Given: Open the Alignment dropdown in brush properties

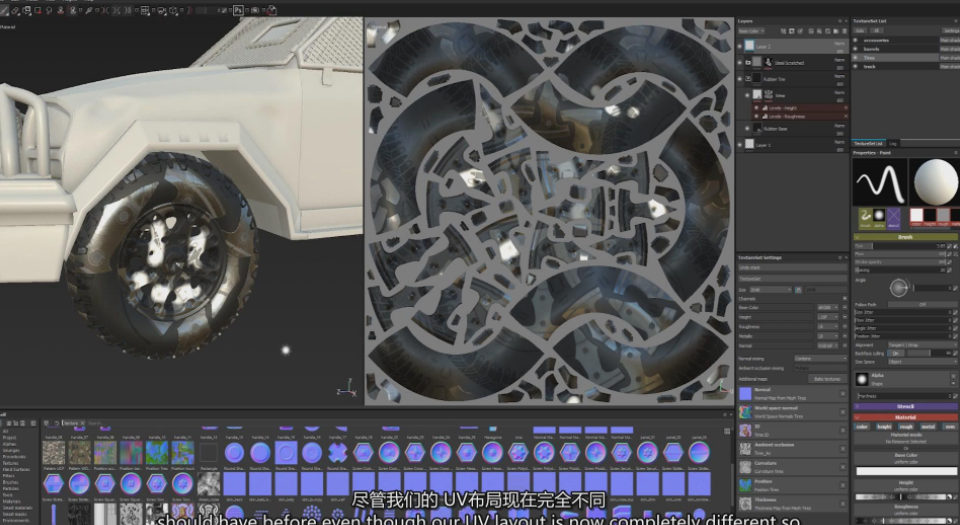Looking at the screenshot, I should point(921,345).
